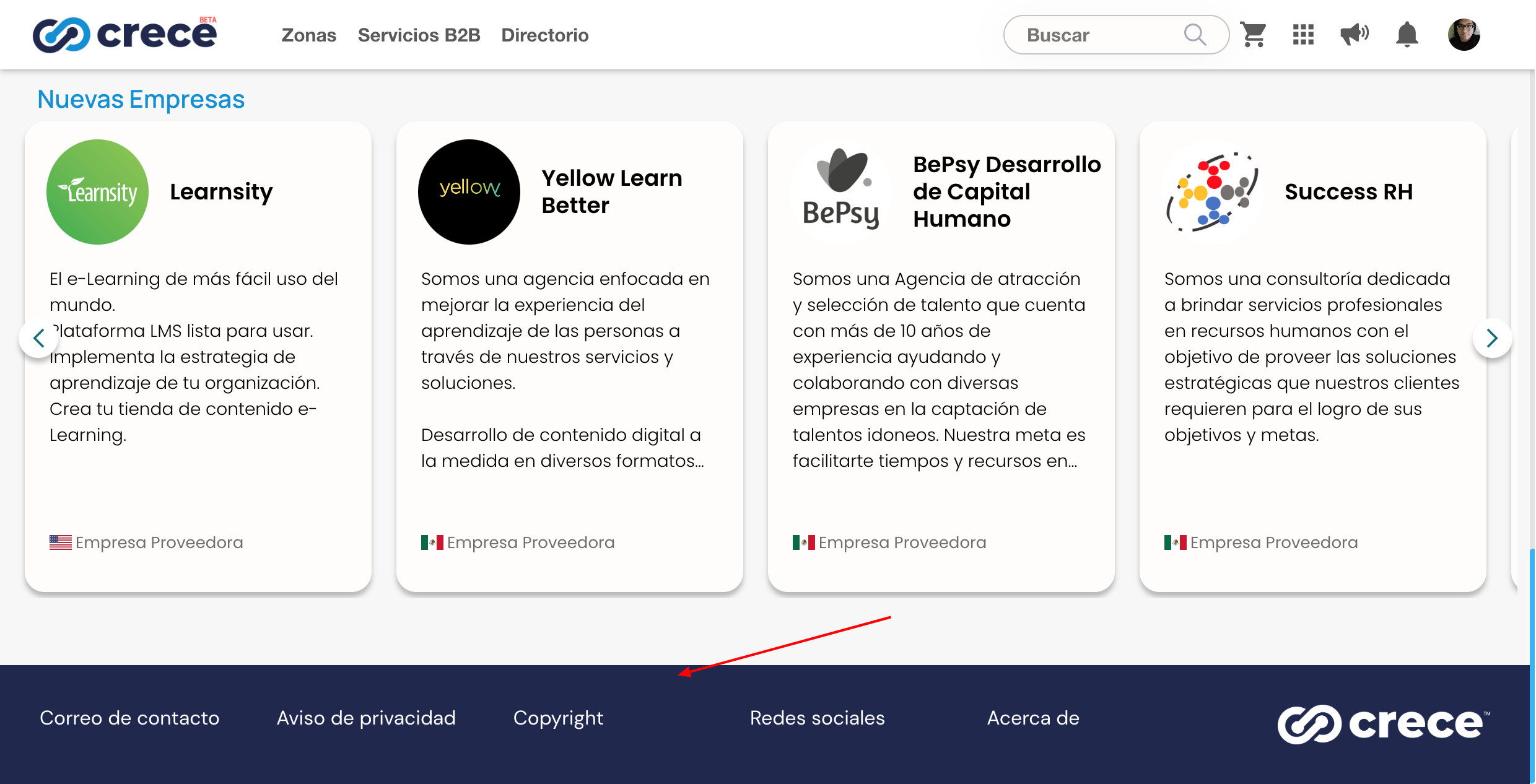Click 'Somos una Agencia de atracción' paragraph
This screenshot has height=784, width=1536.
tap(939, 370)
